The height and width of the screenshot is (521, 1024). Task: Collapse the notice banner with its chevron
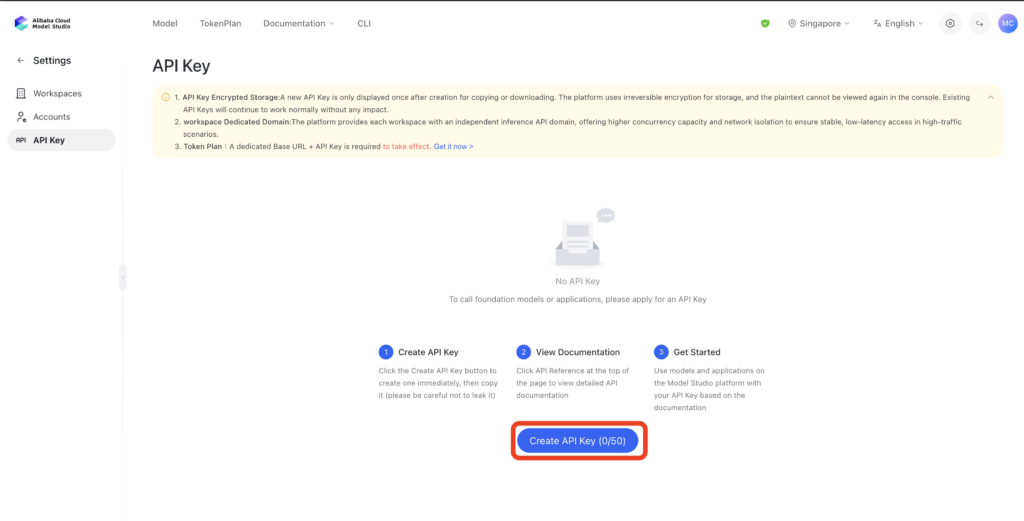(991, 97)
